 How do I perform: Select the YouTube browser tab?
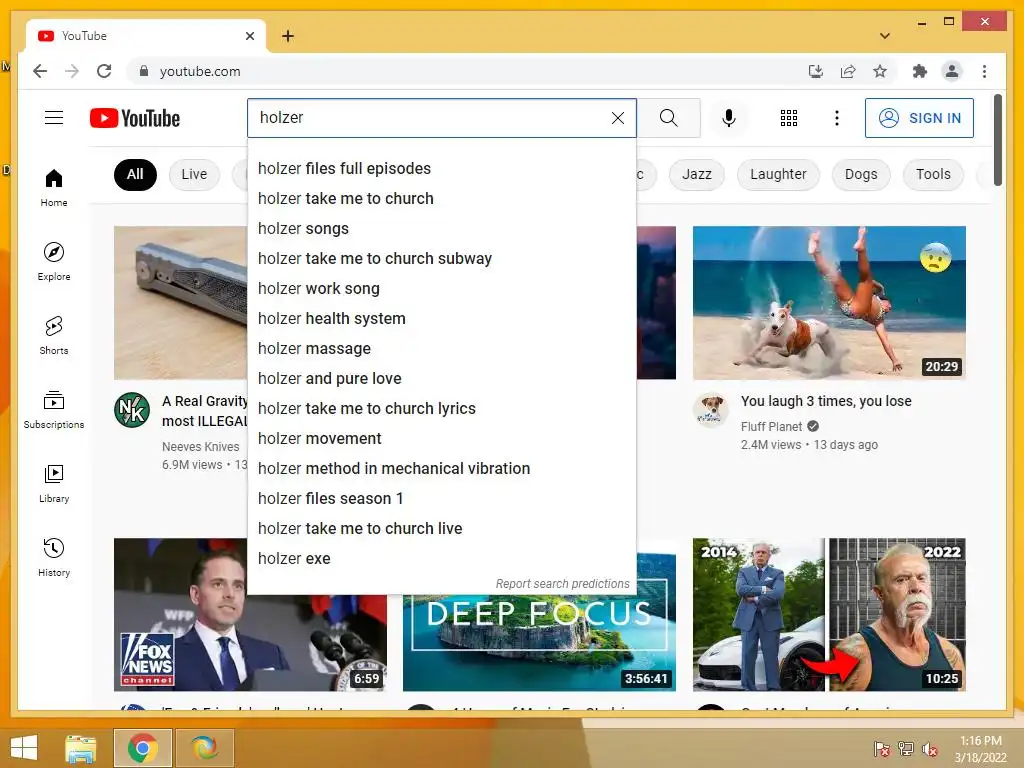[x=146, y=36]
